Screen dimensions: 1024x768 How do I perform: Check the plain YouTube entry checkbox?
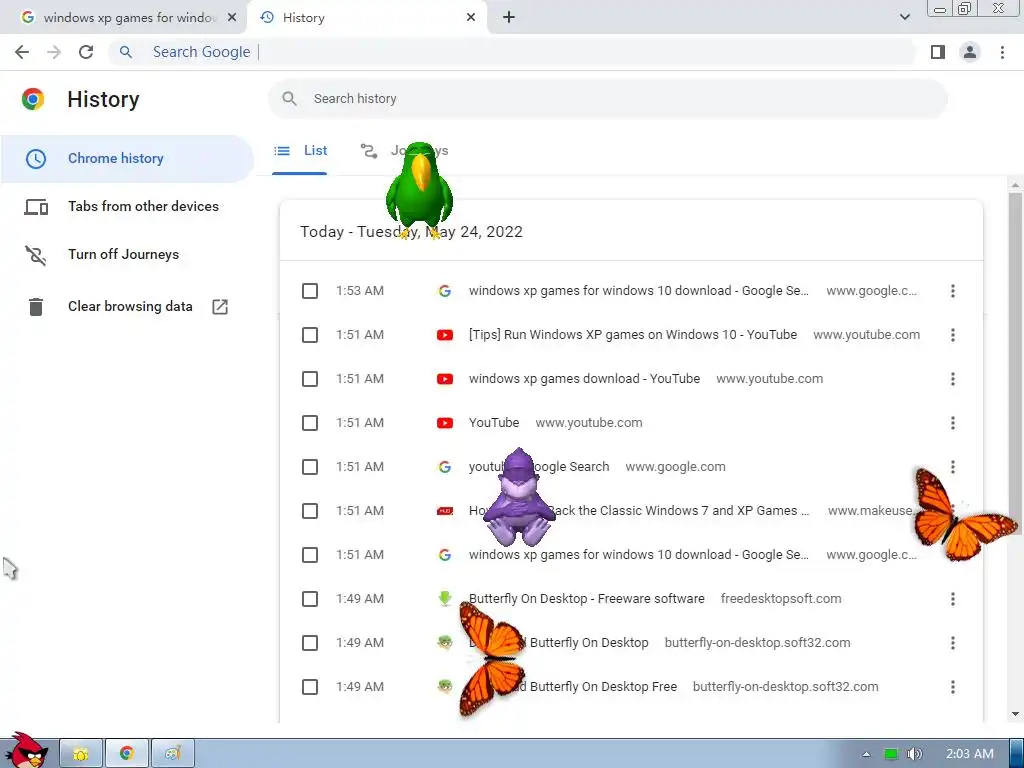(x=310, y=423)
